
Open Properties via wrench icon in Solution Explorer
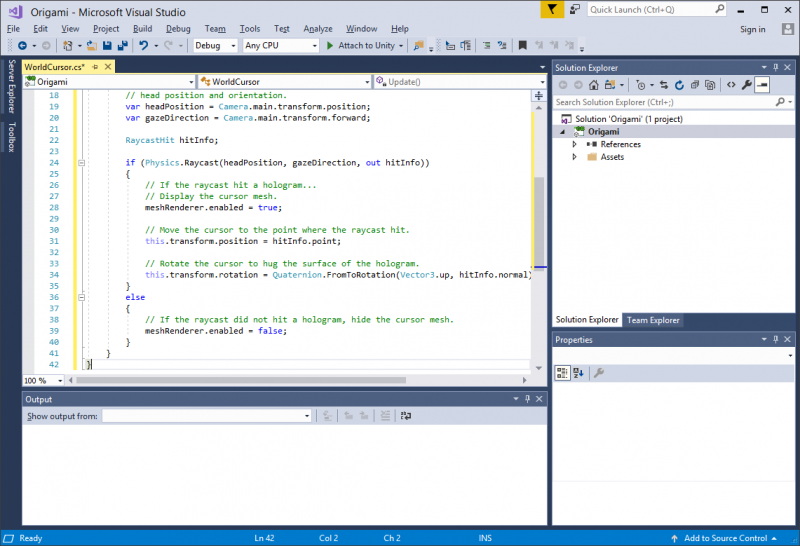click(746, 85)
